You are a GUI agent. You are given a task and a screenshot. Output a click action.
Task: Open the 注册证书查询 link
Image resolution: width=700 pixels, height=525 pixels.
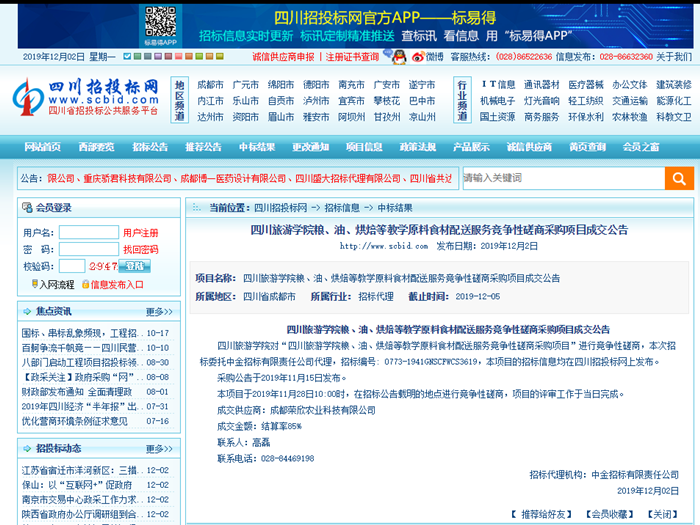[352, 57]
